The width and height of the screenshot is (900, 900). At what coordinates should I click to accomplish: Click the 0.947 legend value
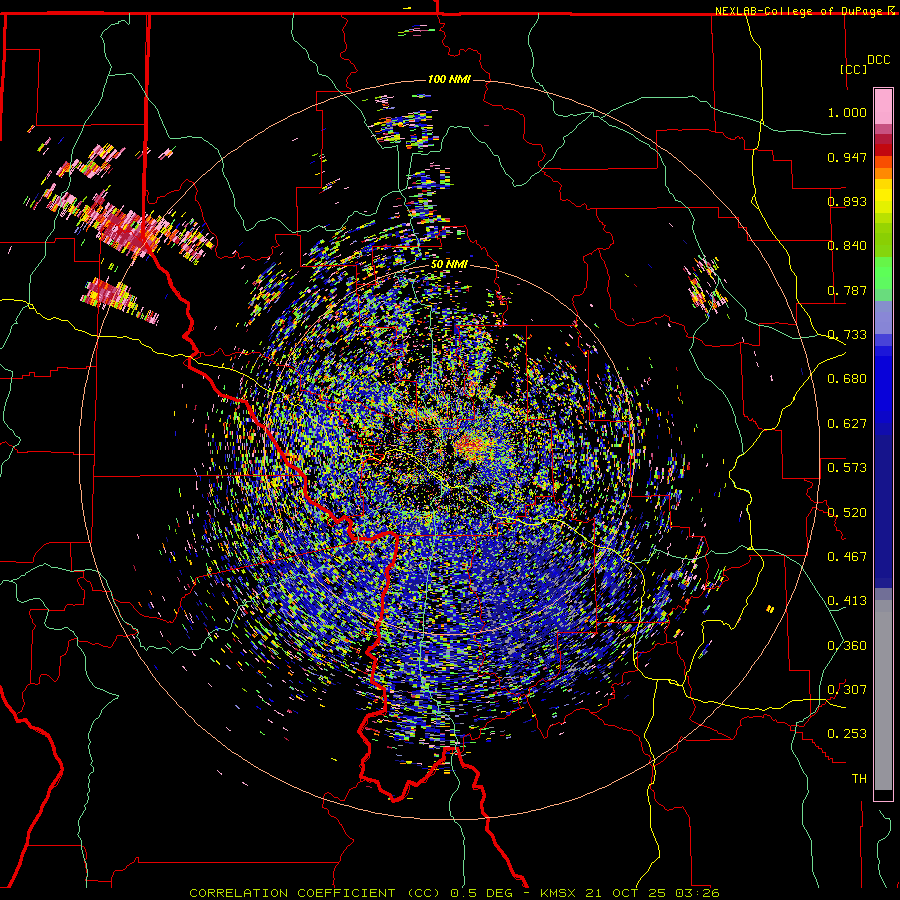tap(847, 157)
